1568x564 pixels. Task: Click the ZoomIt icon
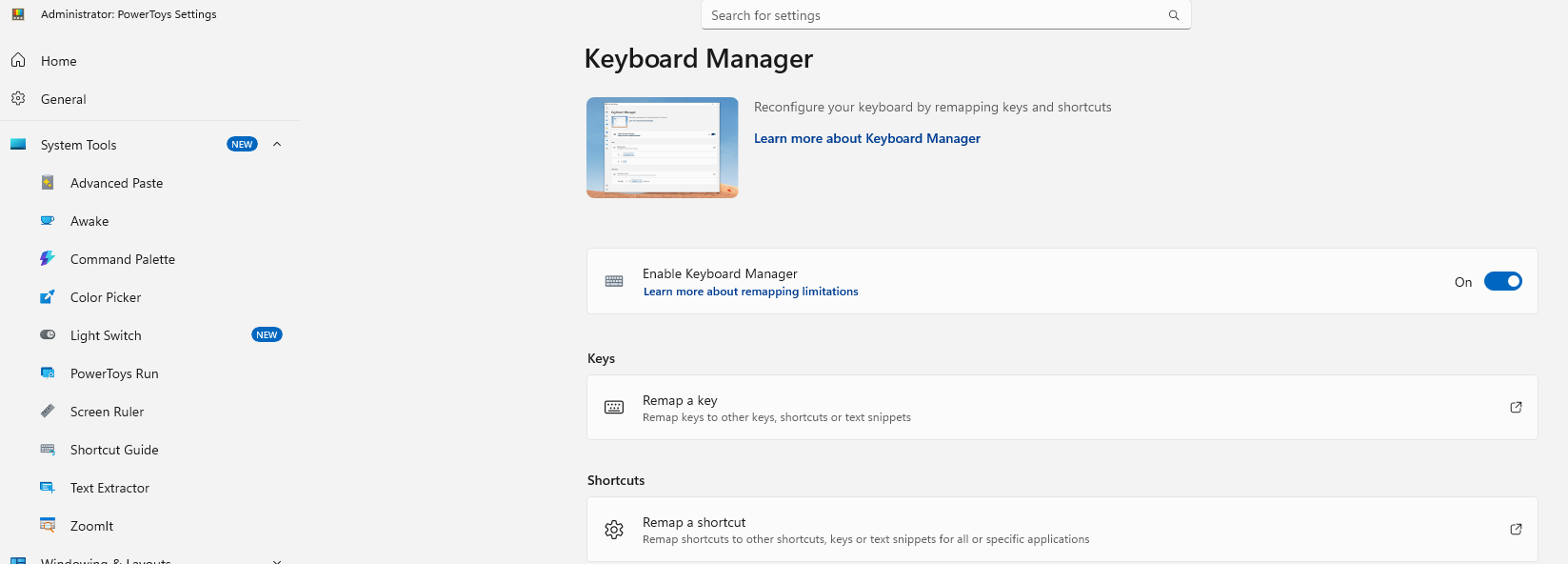[48, 526]
